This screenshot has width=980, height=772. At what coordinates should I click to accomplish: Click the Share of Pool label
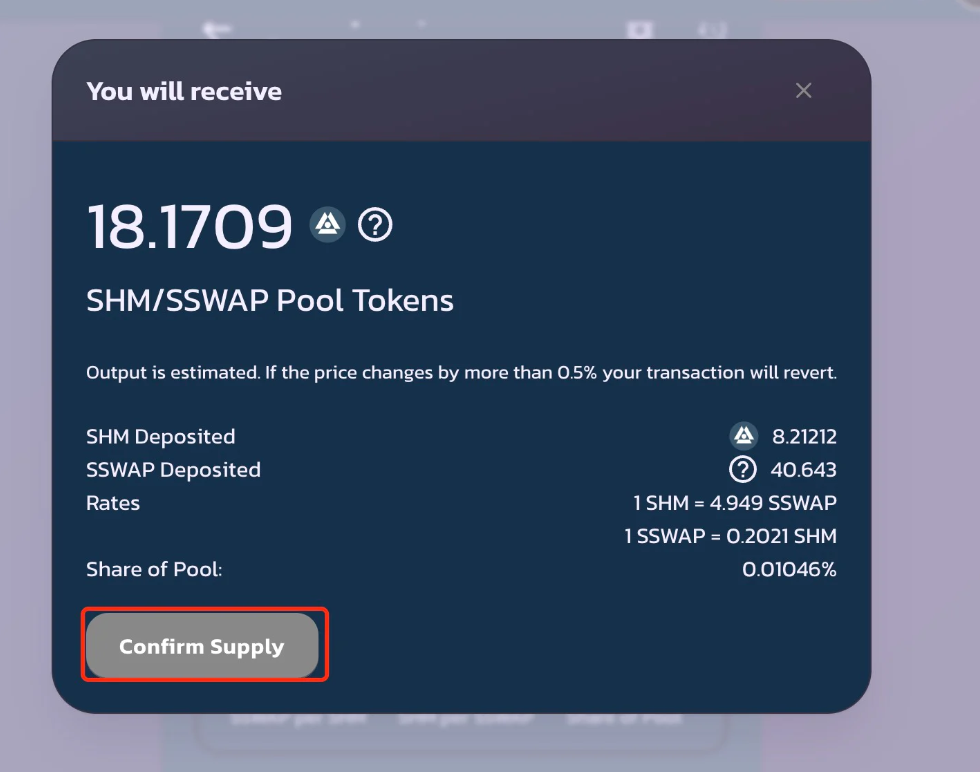click(154, 569)
